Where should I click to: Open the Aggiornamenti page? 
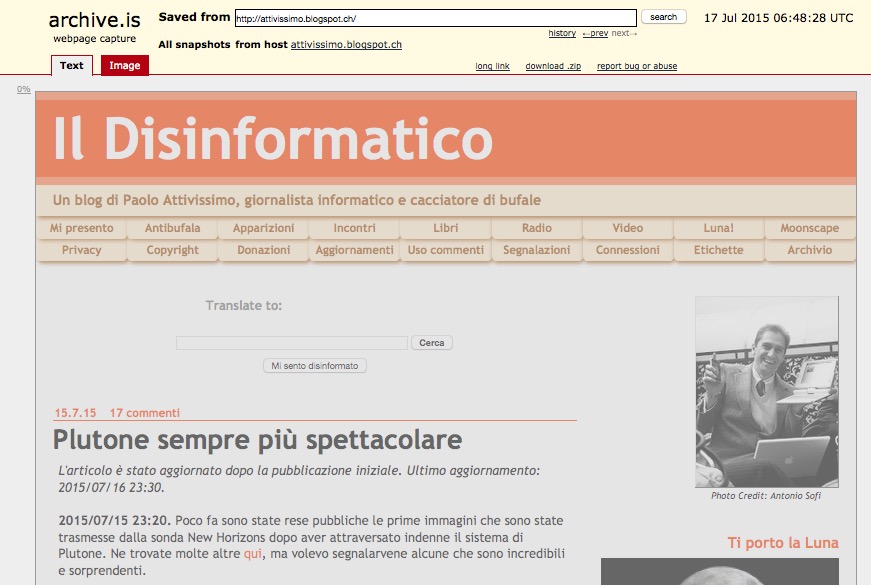coord(354,250)
